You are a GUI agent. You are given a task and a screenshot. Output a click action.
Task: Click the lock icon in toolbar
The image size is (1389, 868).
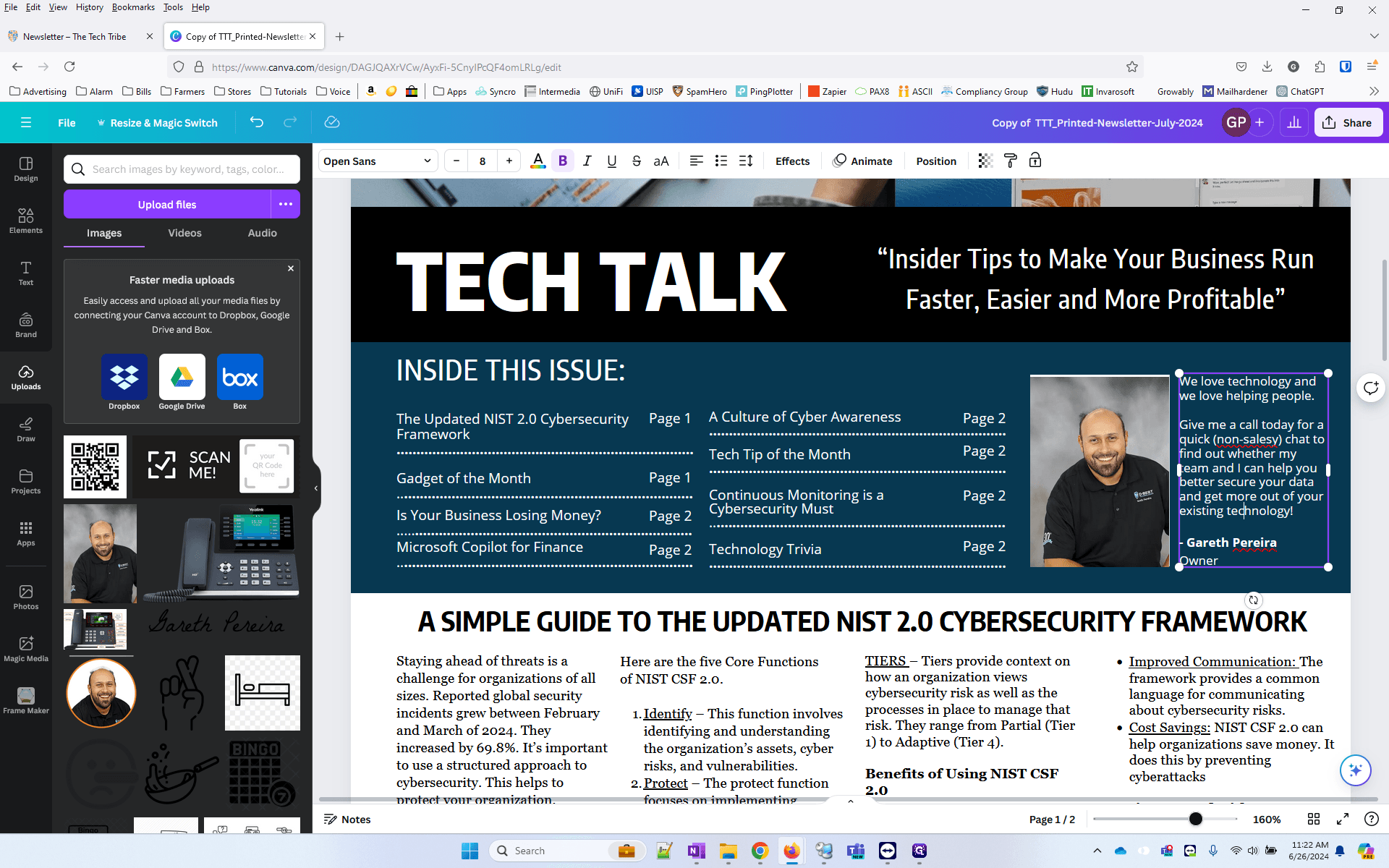tap(1035, 161)
